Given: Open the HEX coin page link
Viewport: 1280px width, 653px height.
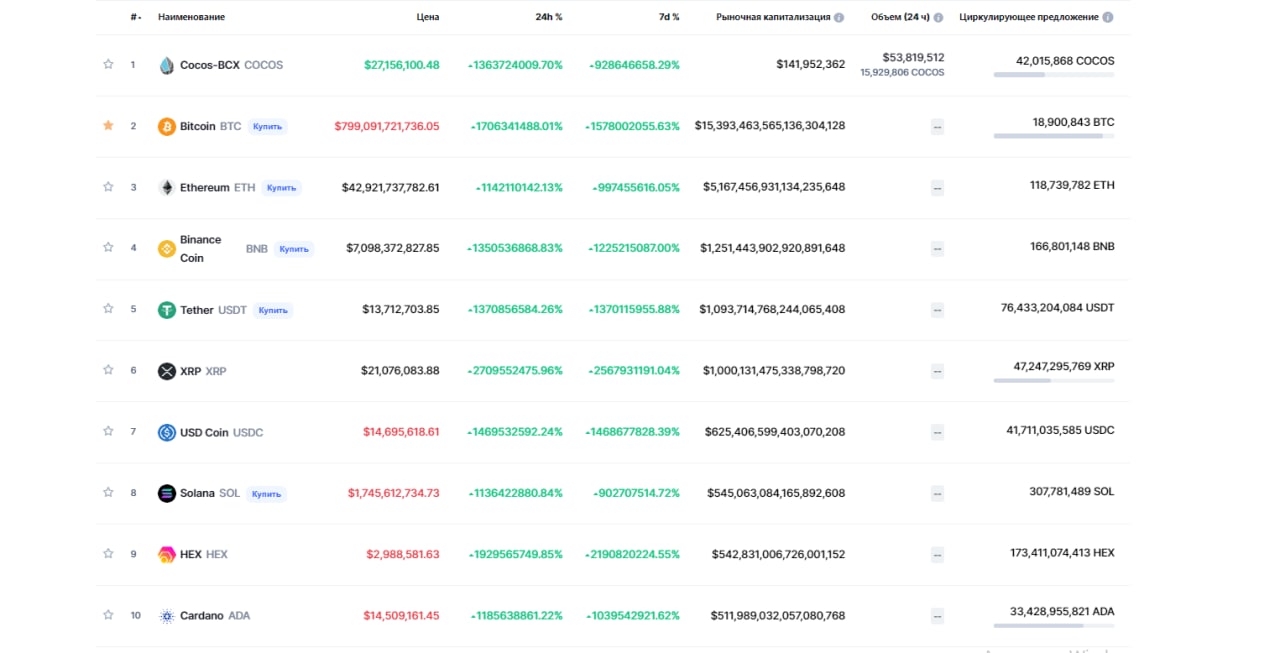Looking at the screenshot, I should pos(204,554).
